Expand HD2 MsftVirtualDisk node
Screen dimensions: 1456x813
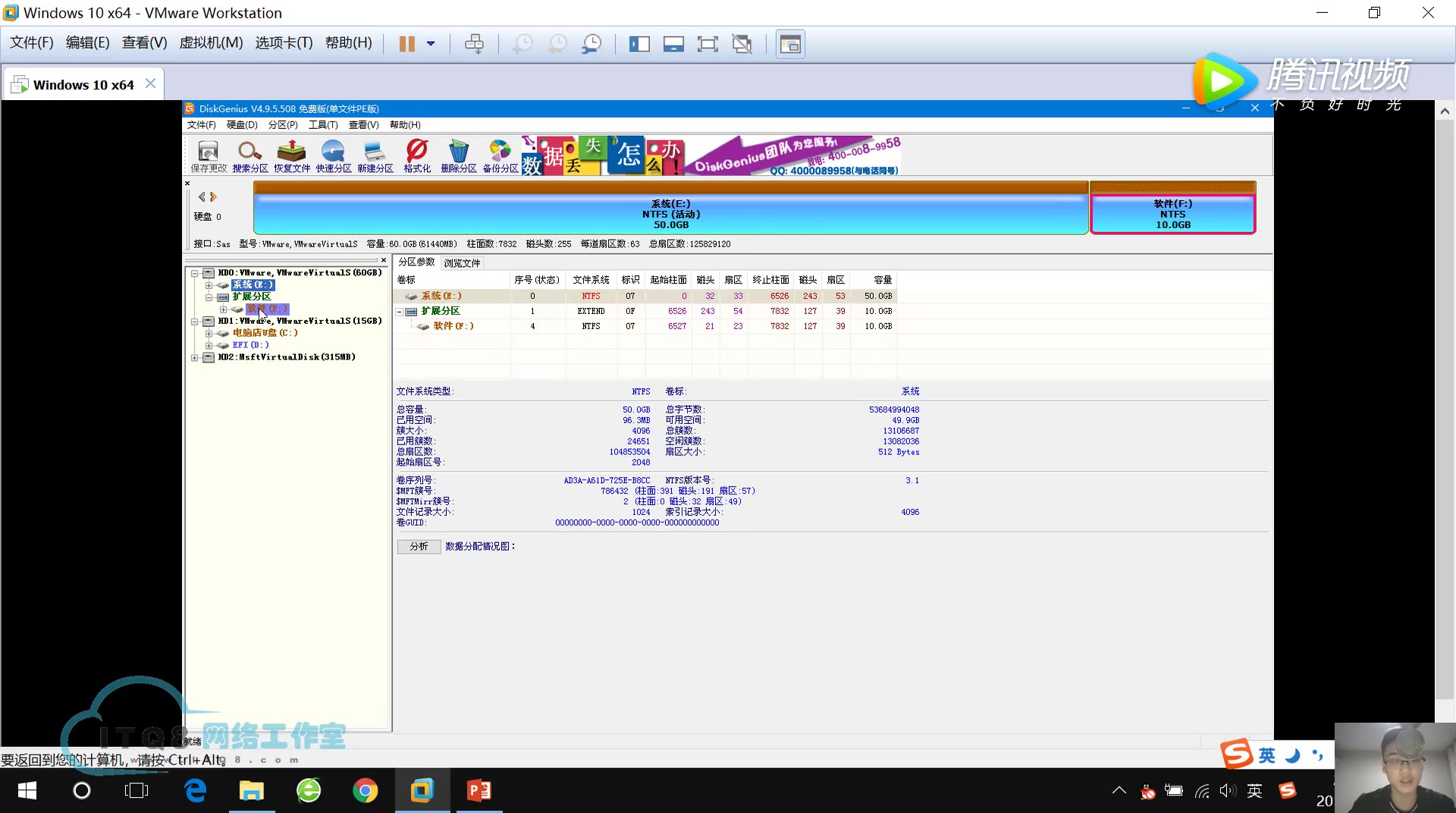(195, 358)
